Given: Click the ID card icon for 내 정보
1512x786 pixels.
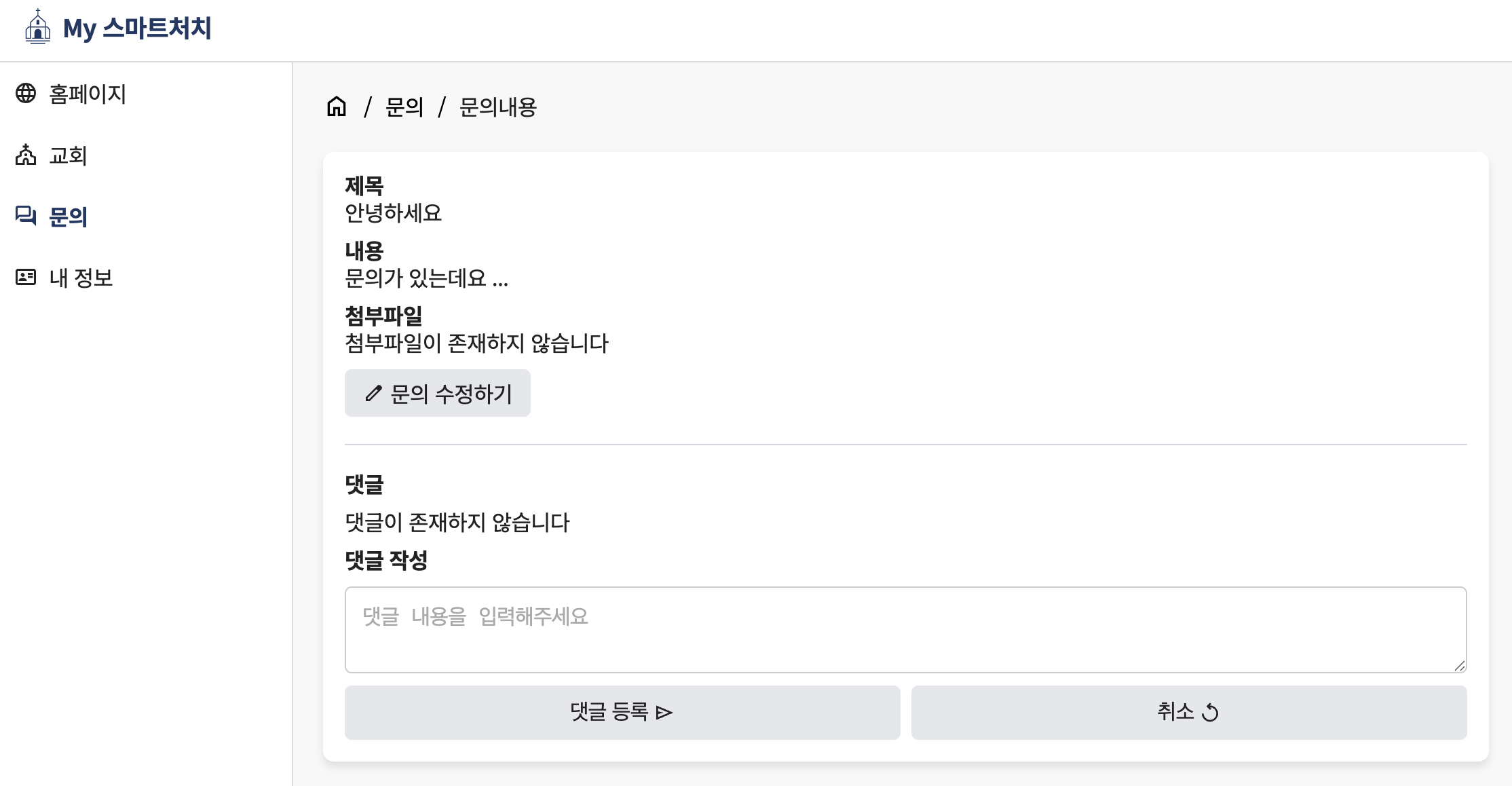Looking at the screenshot, I should [x=26, y=277].
